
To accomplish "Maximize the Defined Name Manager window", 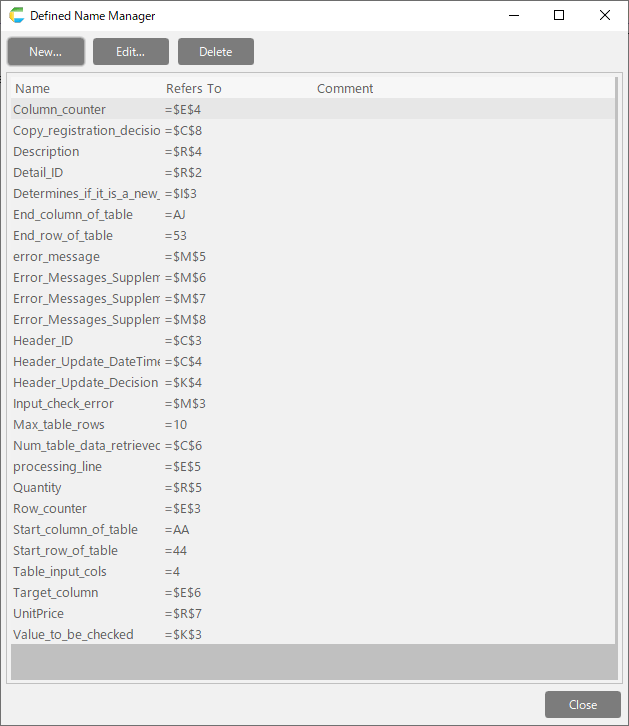I will pyautogui.click(x=559, y=16).
